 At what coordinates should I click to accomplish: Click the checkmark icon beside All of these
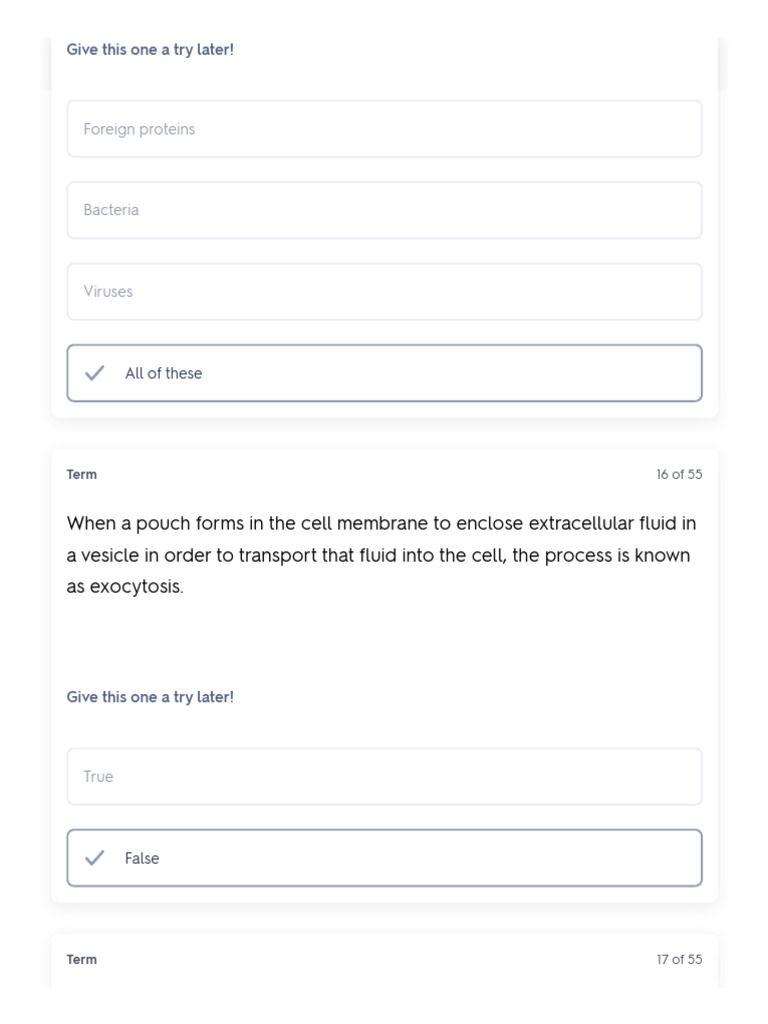point(95,373)
